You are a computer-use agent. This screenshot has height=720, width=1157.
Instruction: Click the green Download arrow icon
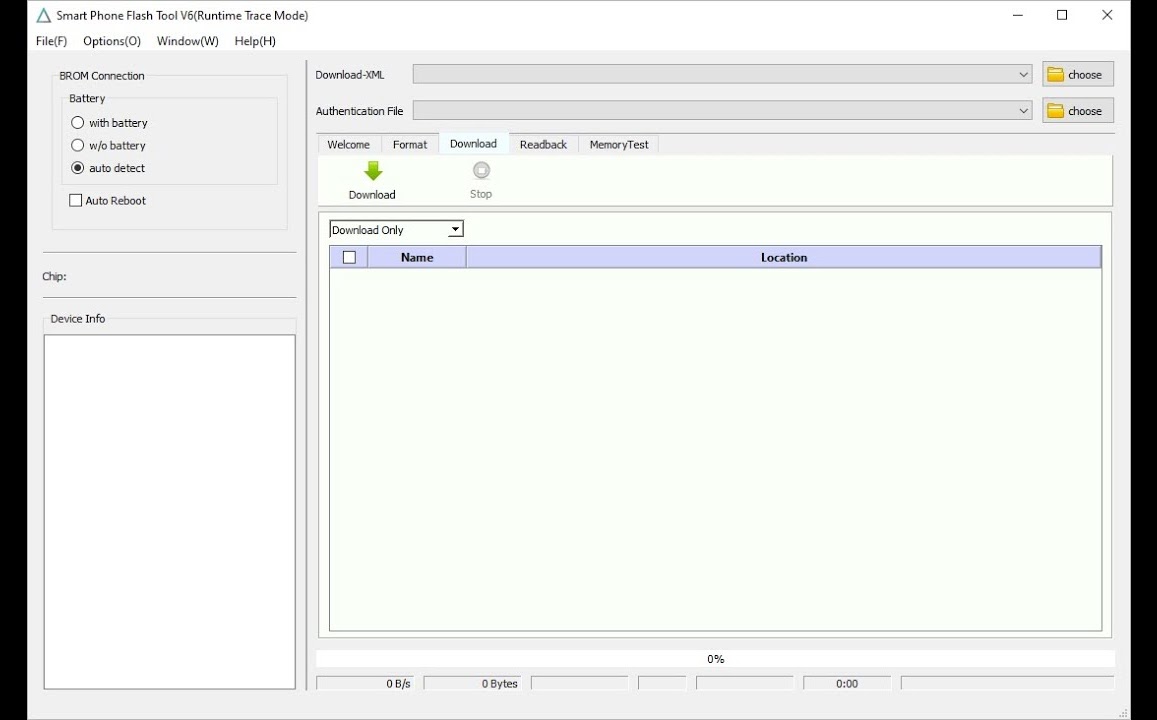[373, 171]
